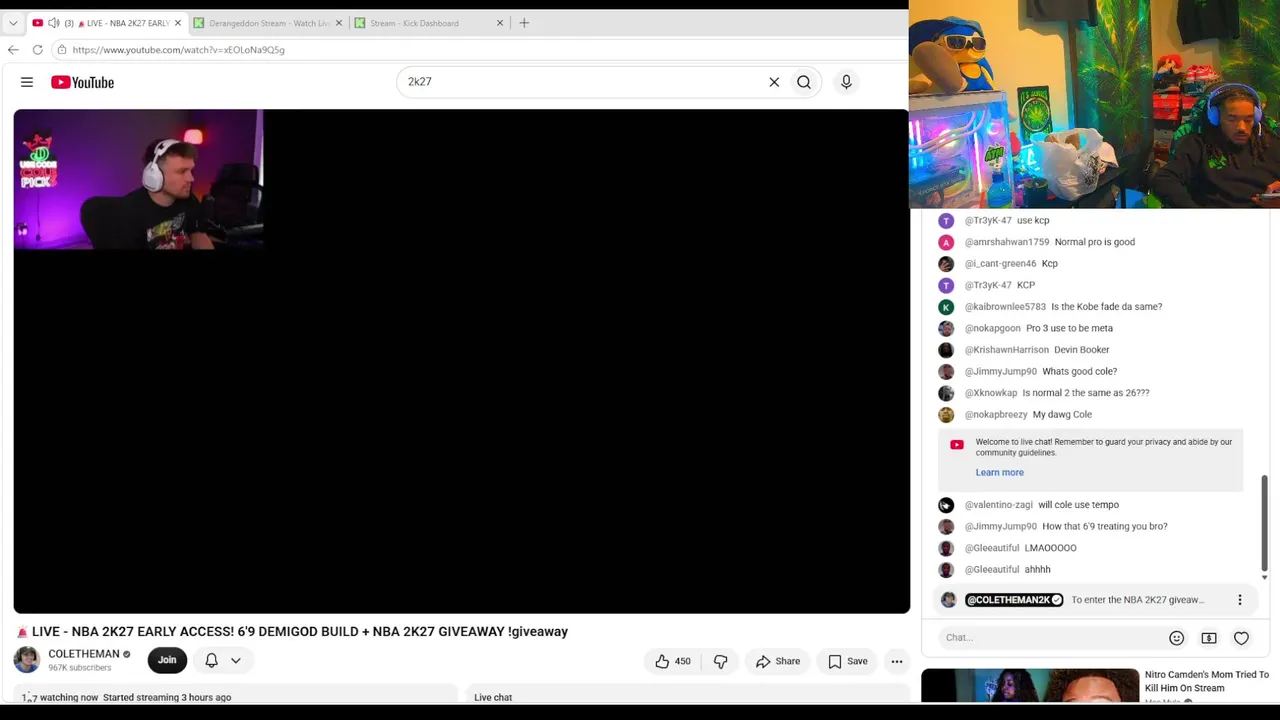Reload the YouTube page
This screenshot has height=720, width=1280.
(37, 50)
